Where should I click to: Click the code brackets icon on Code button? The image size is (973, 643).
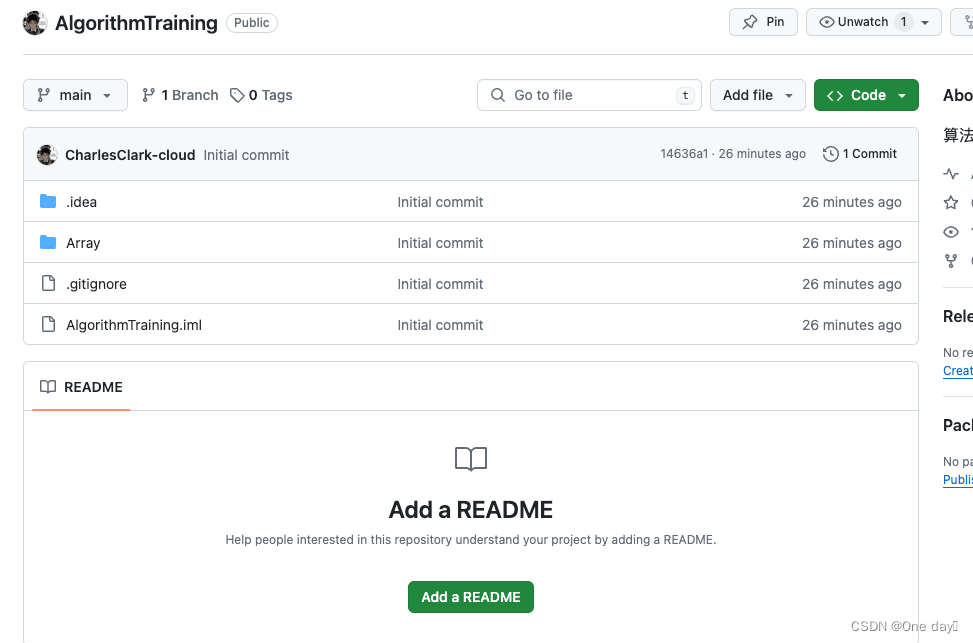[835, 96]
